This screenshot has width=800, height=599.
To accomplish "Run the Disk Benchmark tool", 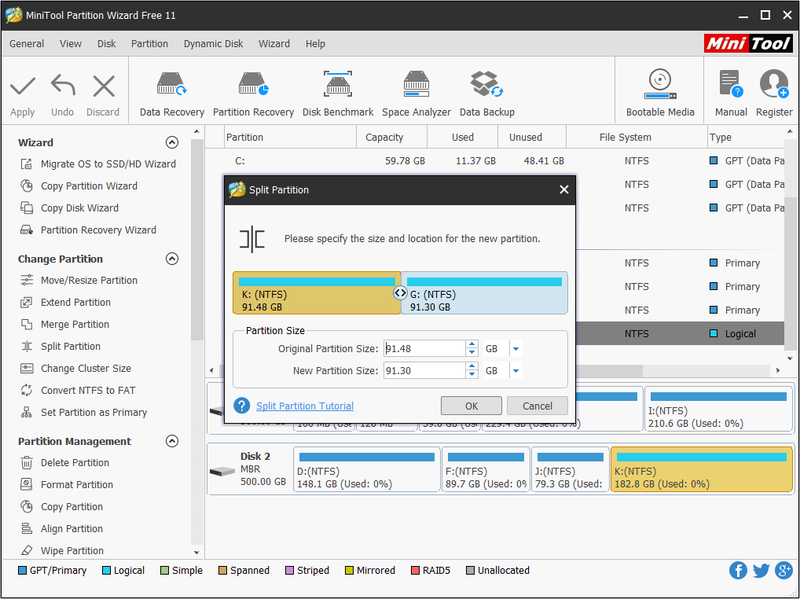I will tap(338, 94).
